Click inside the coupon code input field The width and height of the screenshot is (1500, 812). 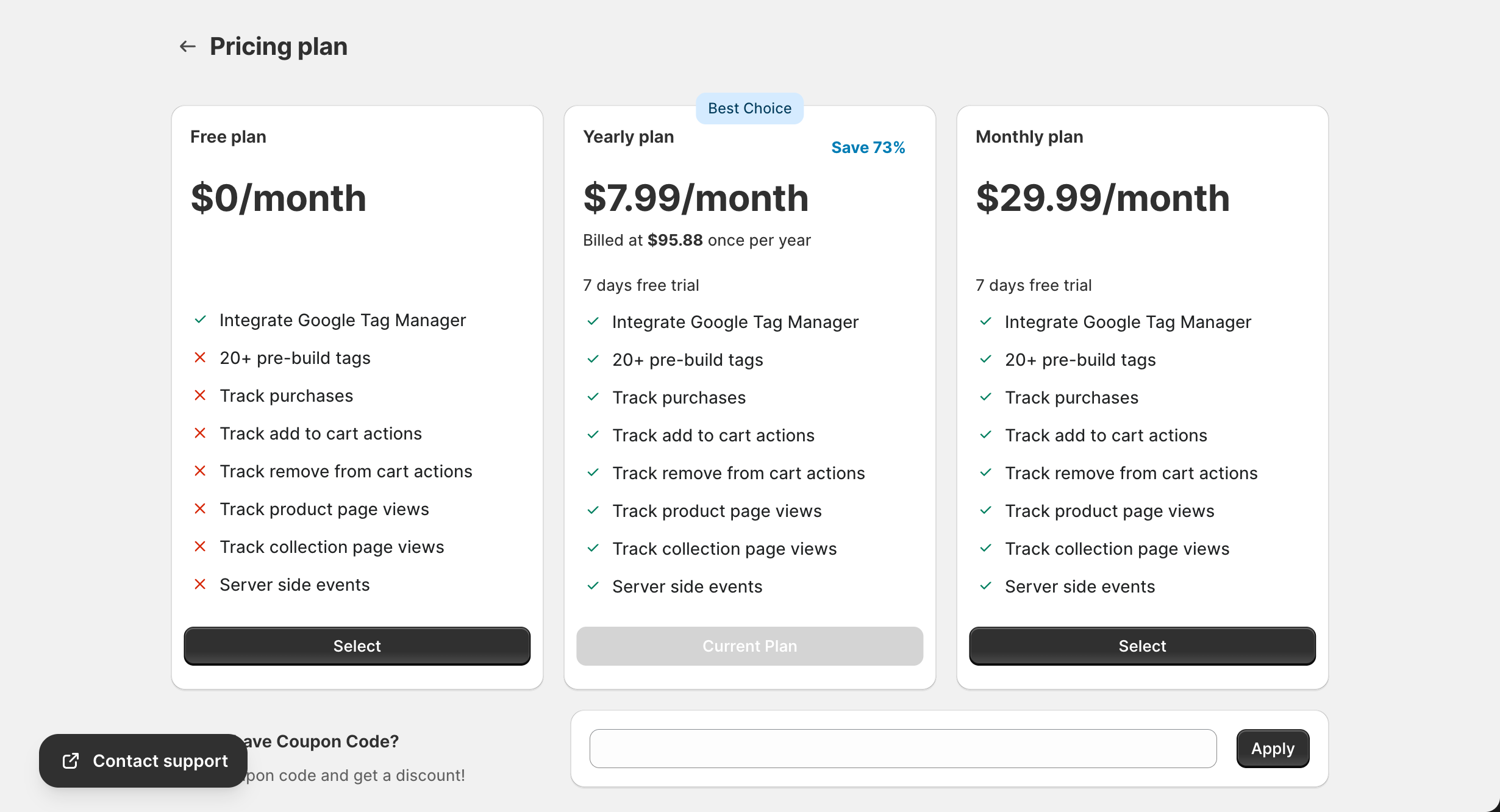[902, 748]
